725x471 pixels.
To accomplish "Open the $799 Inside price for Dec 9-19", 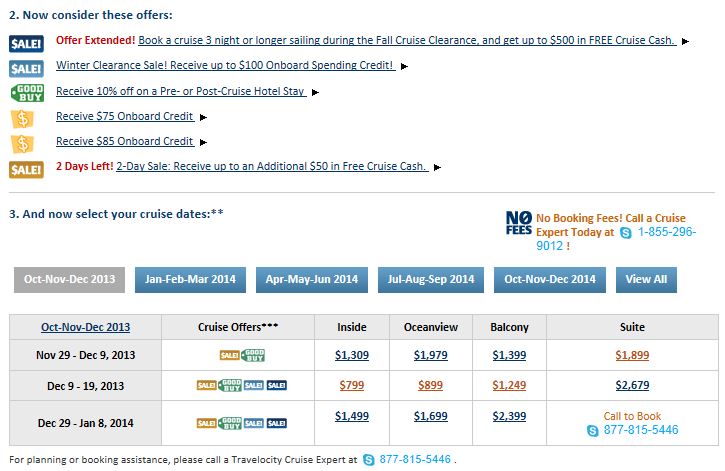I will click(x=352, y=385).
